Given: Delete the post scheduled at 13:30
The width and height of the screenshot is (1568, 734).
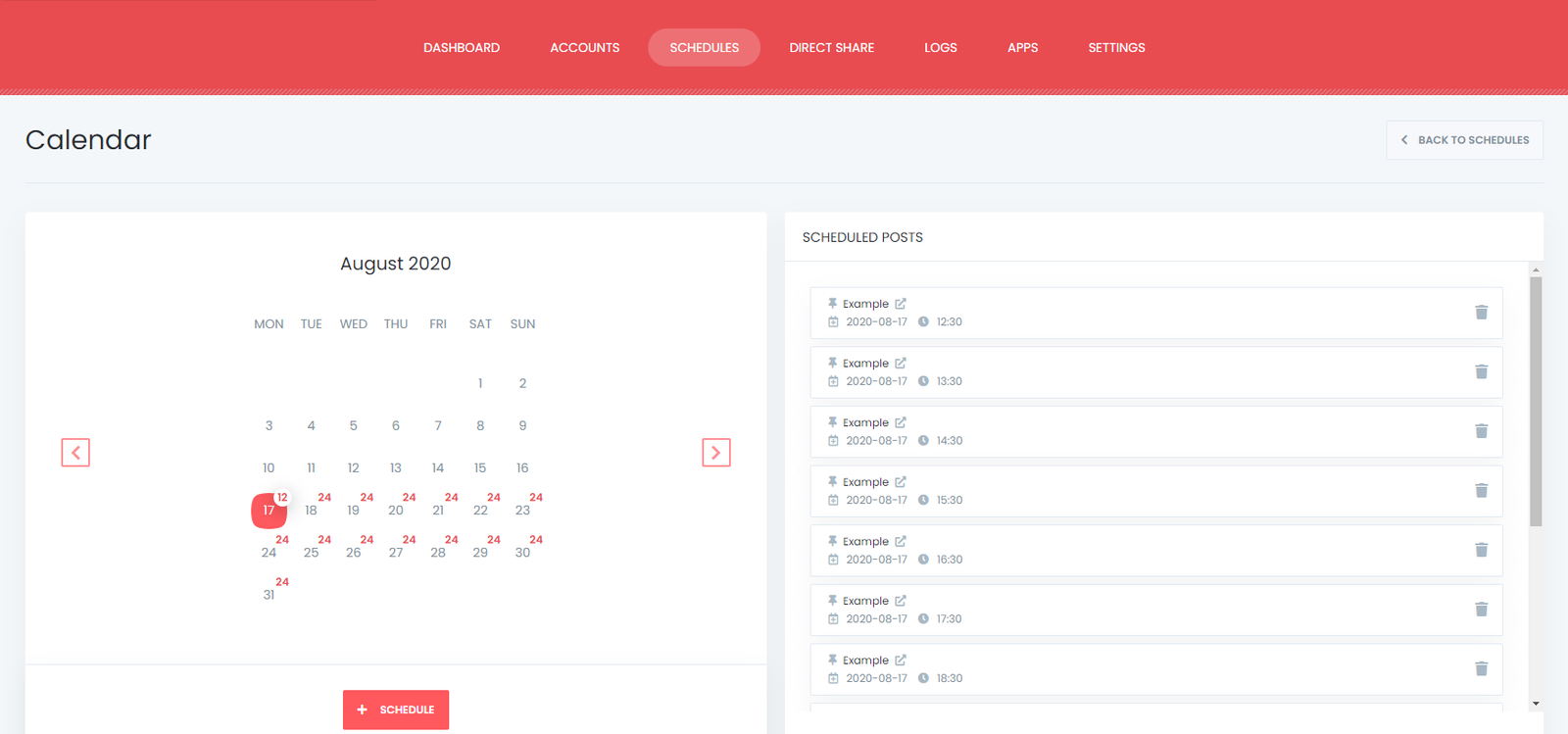Looking at the screenshot, I should pos(1481,371).
